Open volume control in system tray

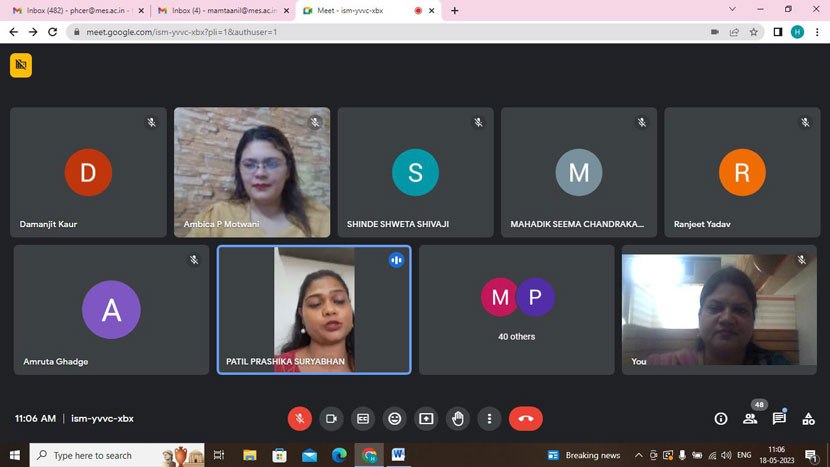coord(726,455)
